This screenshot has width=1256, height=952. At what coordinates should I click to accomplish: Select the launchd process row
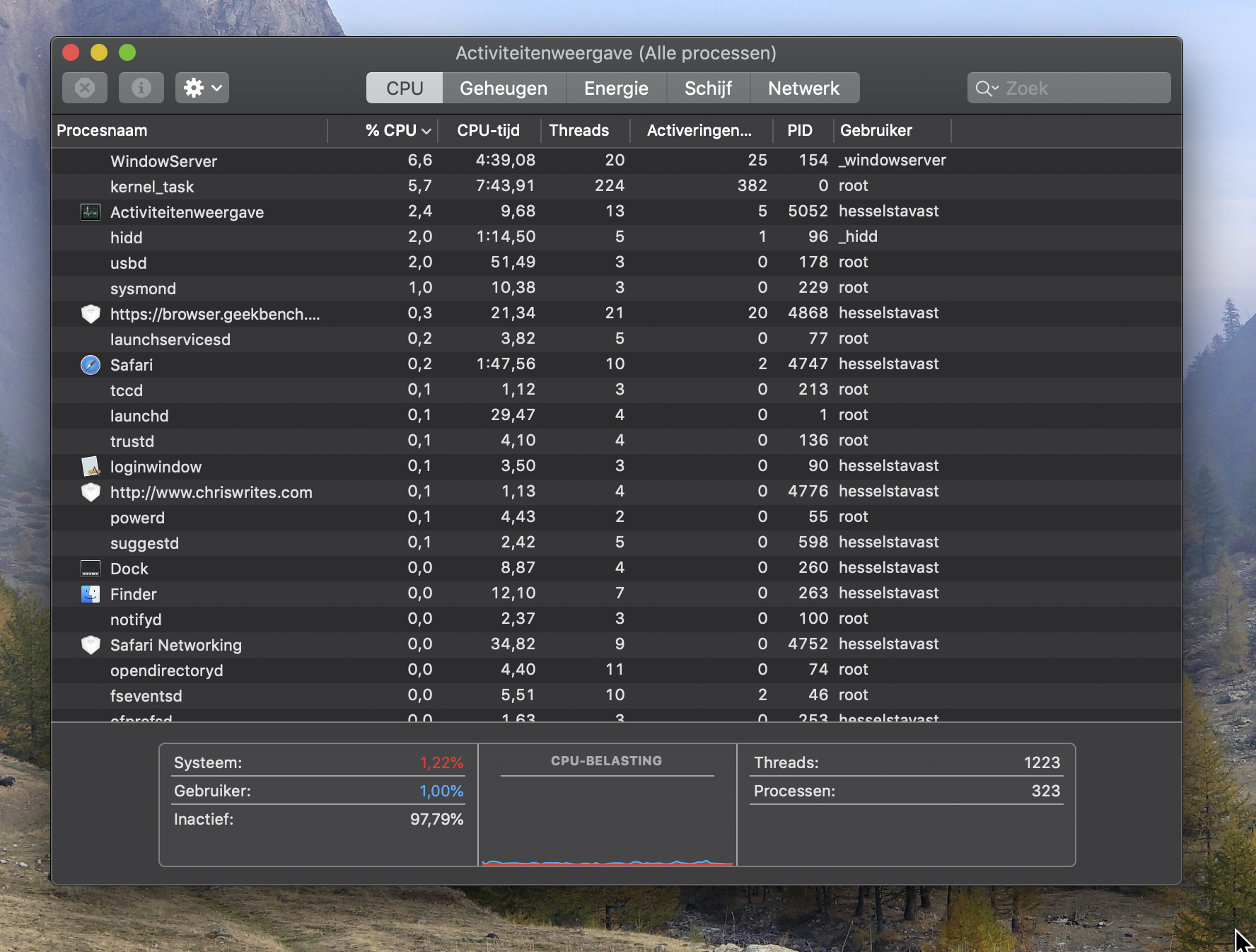(617, 415)
